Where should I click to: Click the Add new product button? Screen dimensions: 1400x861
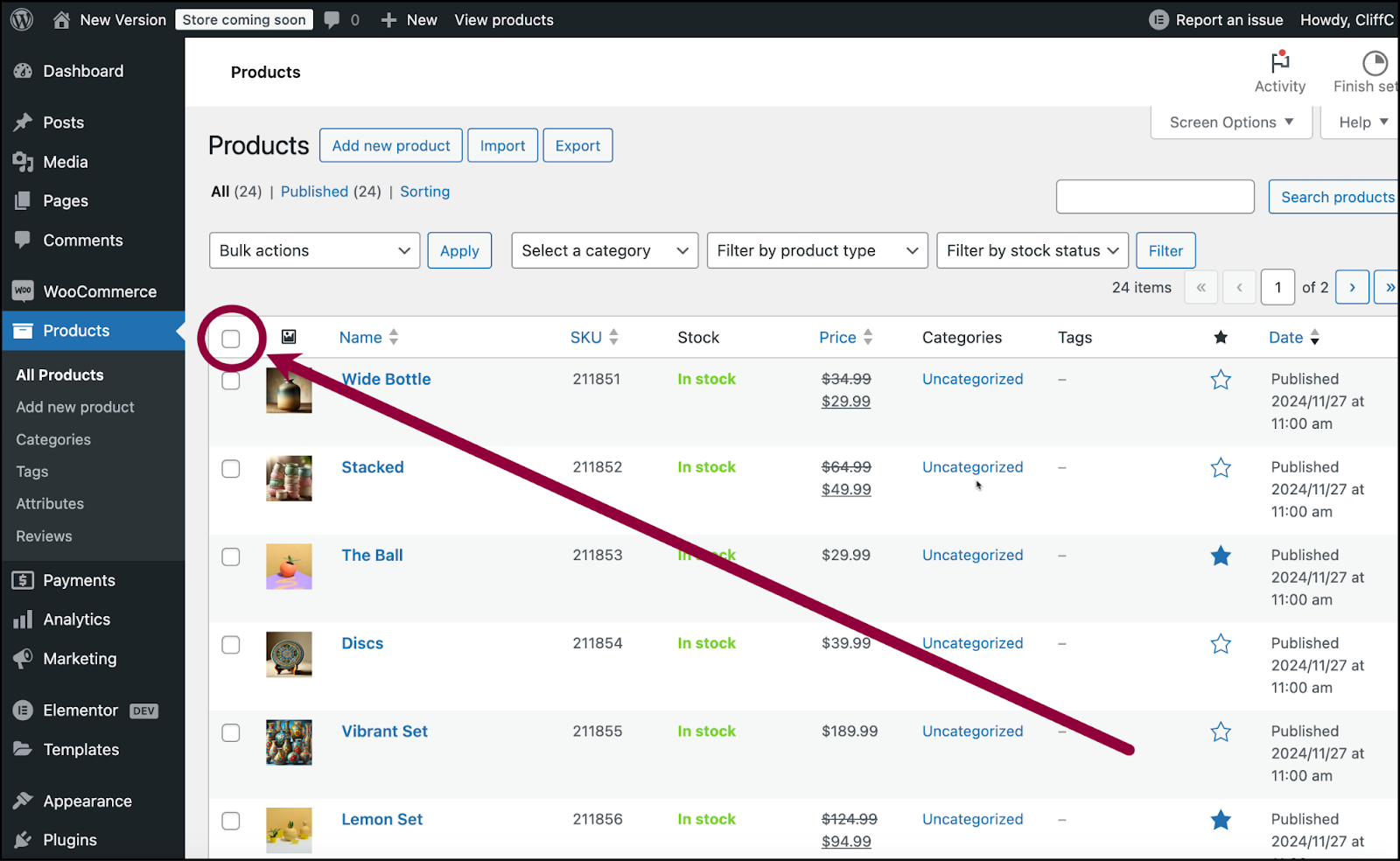pos(391,145)
